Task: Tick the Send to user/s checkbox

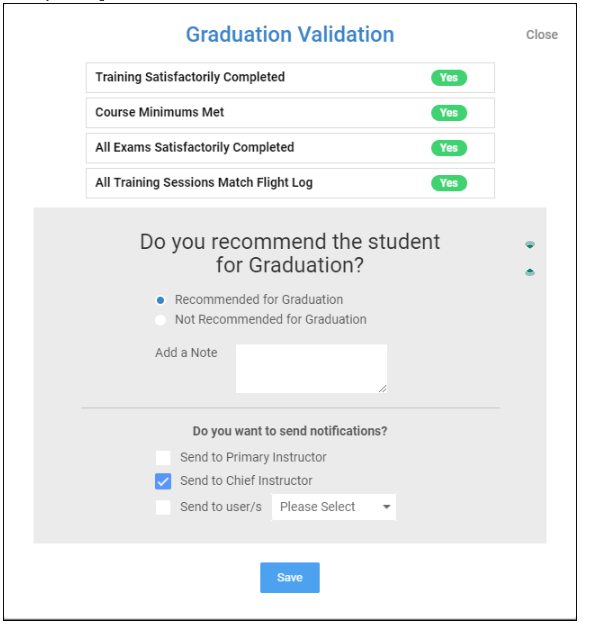Action: click(163, 507)
